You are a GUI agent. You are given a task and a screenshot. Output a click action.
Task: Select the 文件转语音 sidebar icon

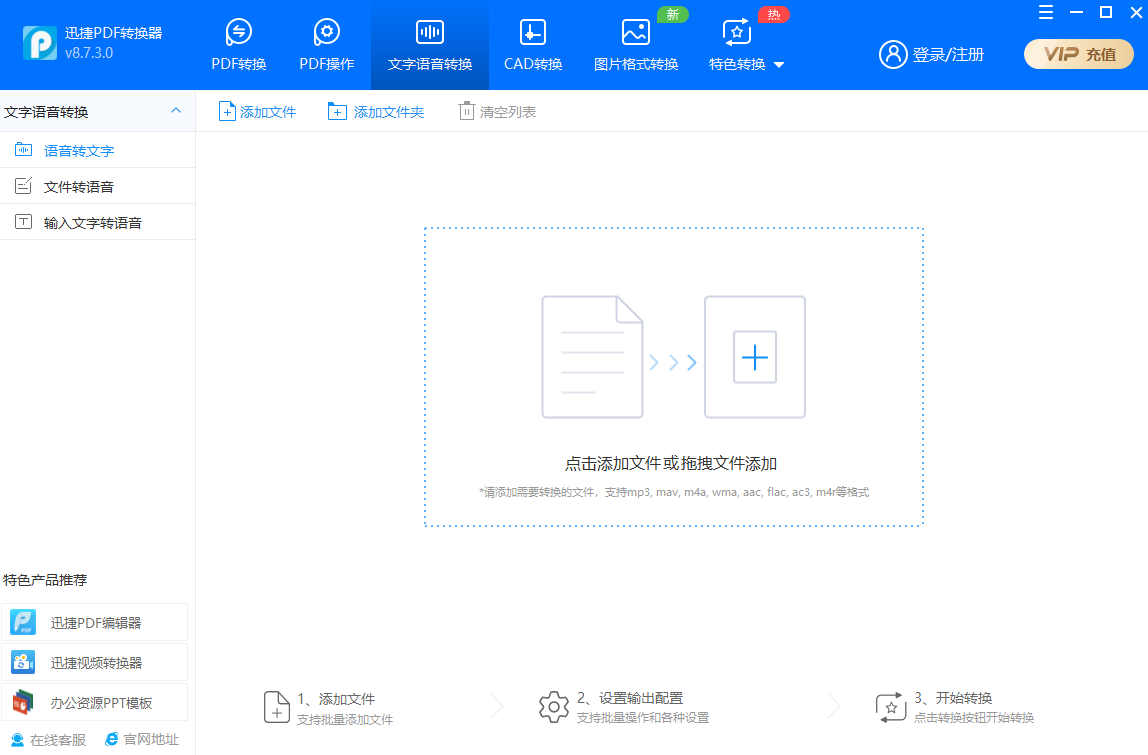click(x=23, y=186)
